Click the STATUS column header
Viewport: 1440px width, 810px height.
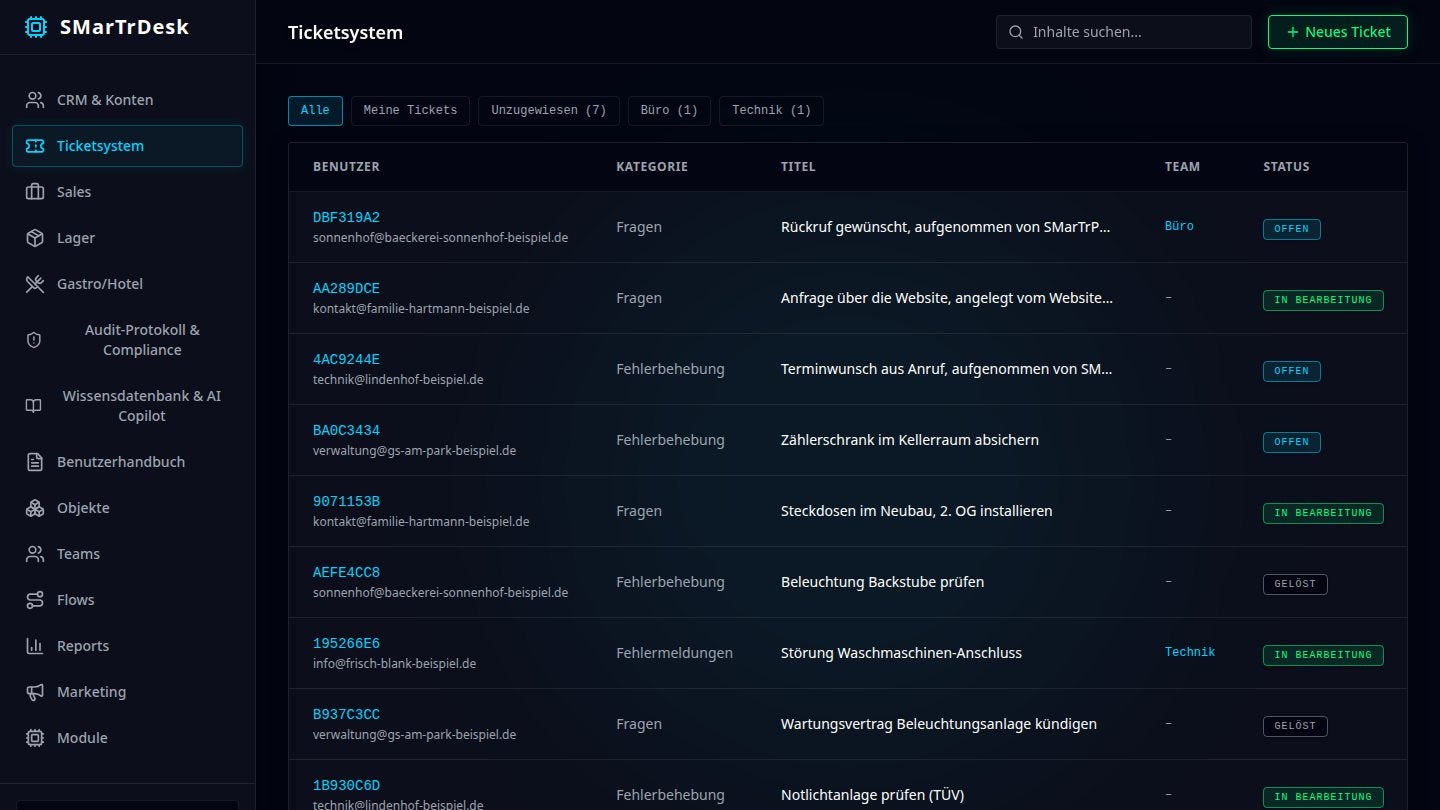click(1286, 167)
